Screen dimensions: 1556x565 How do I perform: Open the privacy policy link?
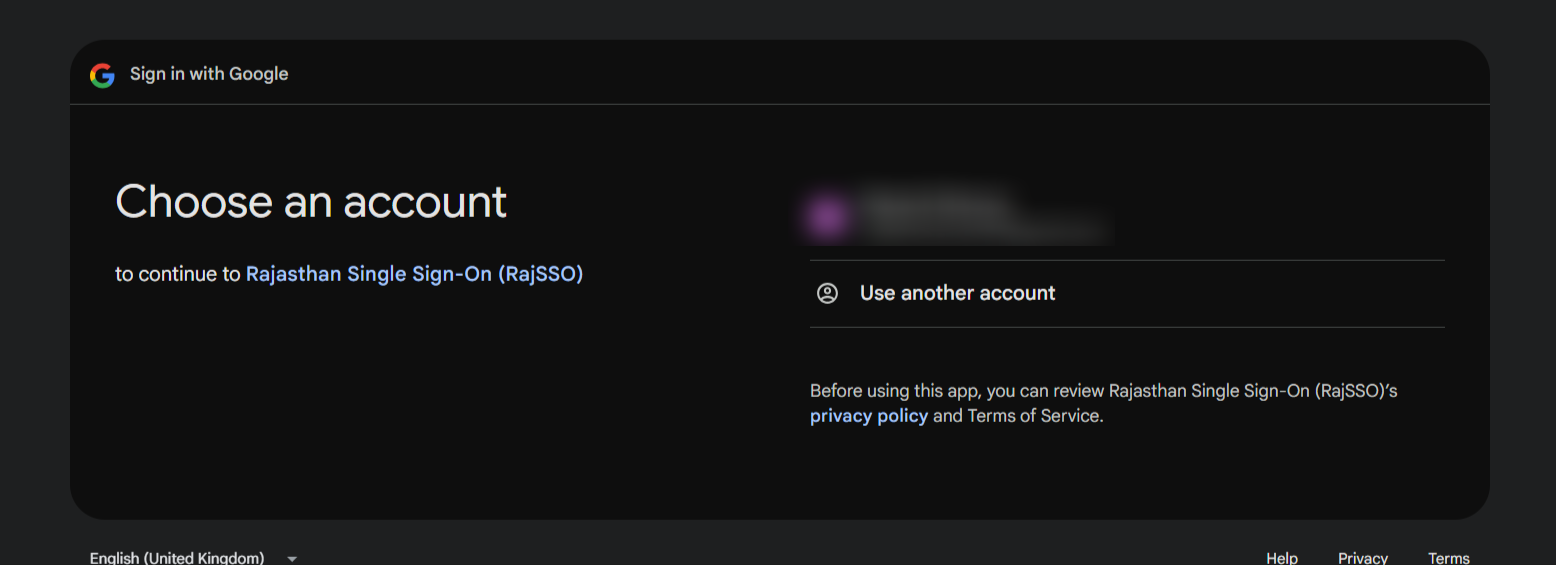tap(868, 415)
